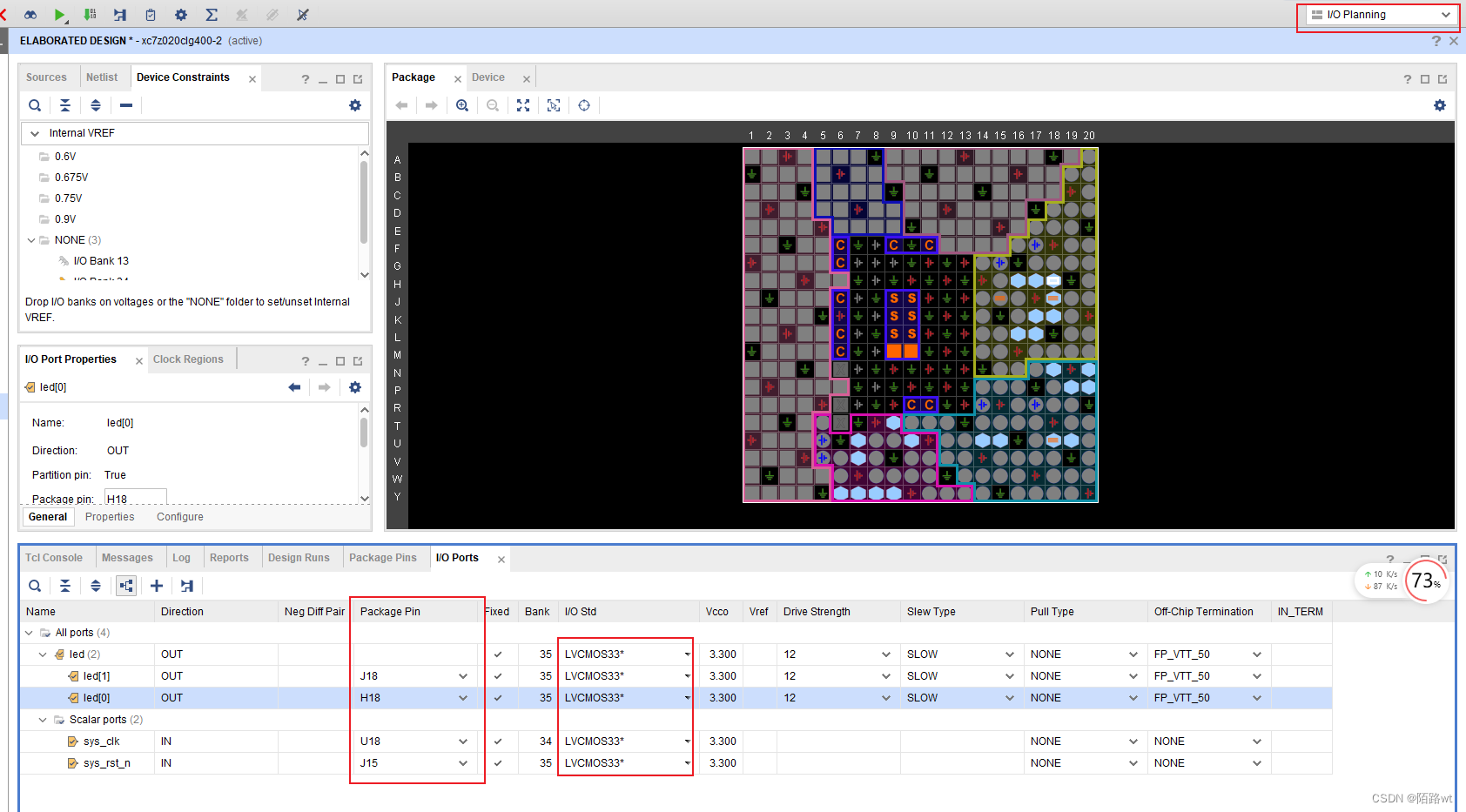Click the schedule/clipboard icon in top toolbar
The height and width of the screenshot is (812, 1466).
click(x=151, y=15)
